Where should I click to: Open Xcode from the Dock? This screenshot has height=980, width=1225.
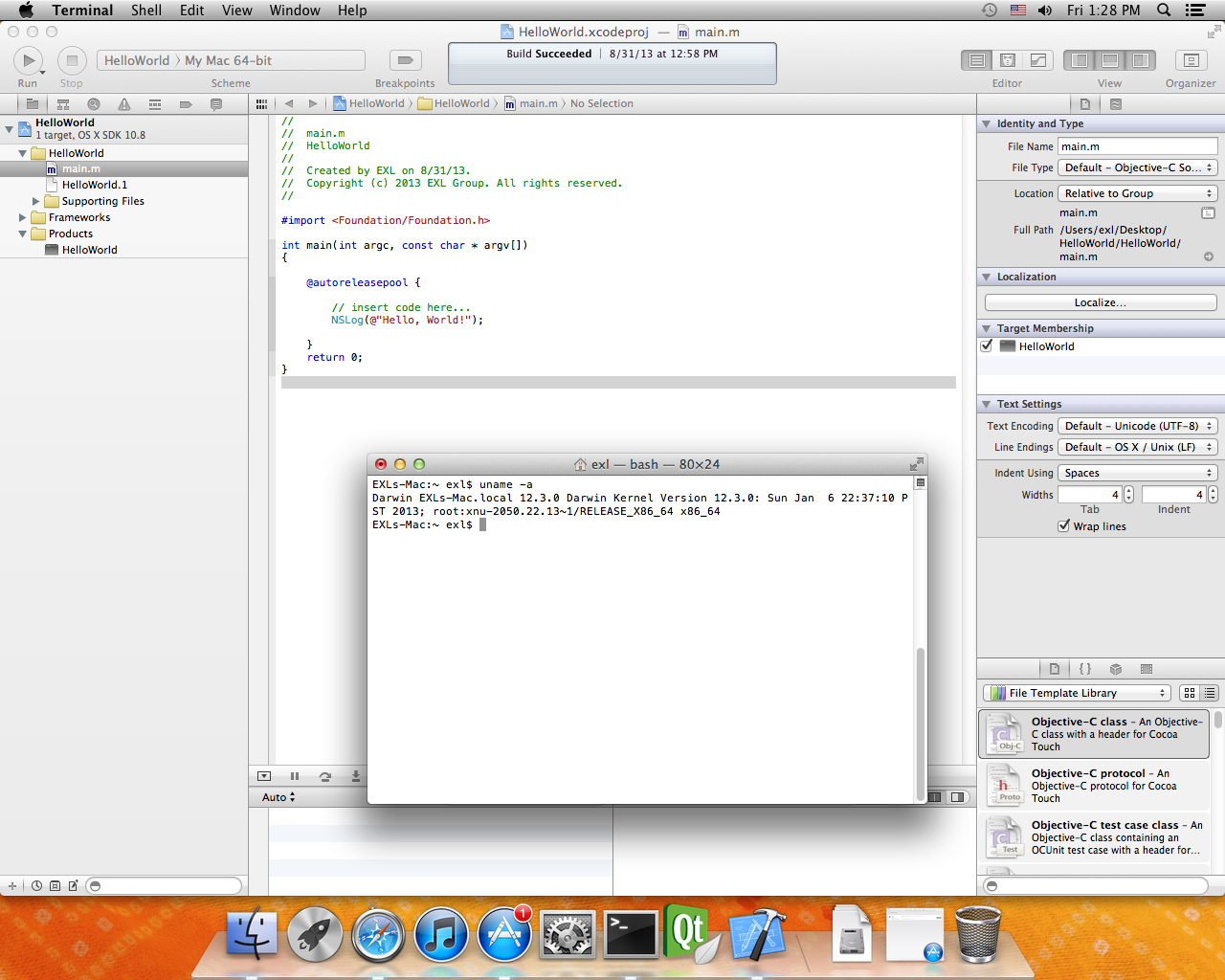pos(757,935)
